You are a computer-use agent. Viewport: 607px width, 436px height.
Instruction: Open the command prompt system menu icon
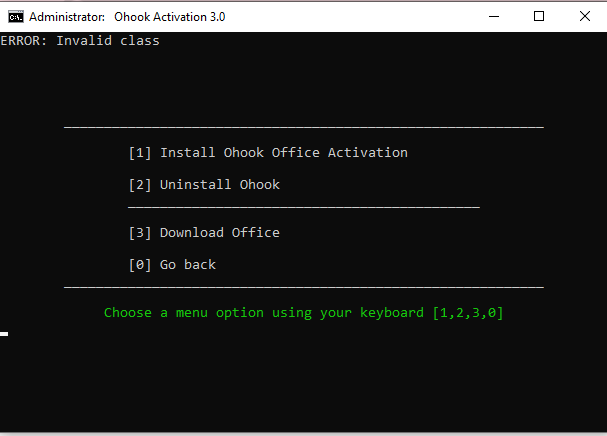tap(16, 17)
